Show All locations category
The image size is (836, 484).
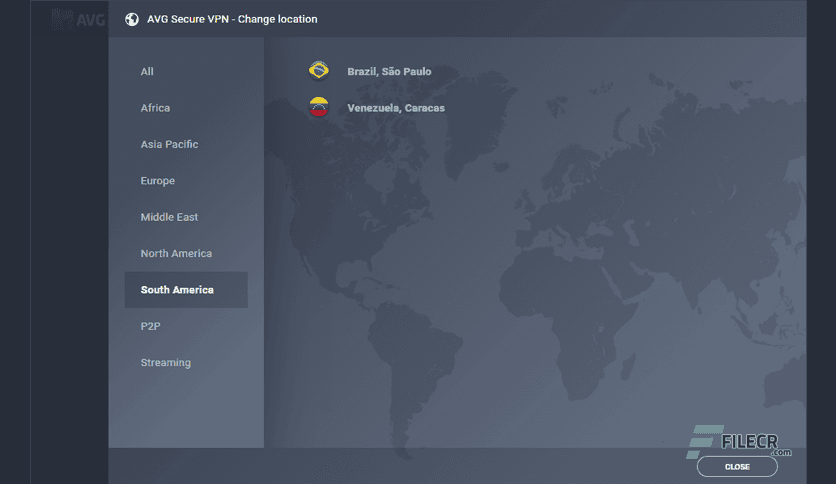click(x=147, y=71)
